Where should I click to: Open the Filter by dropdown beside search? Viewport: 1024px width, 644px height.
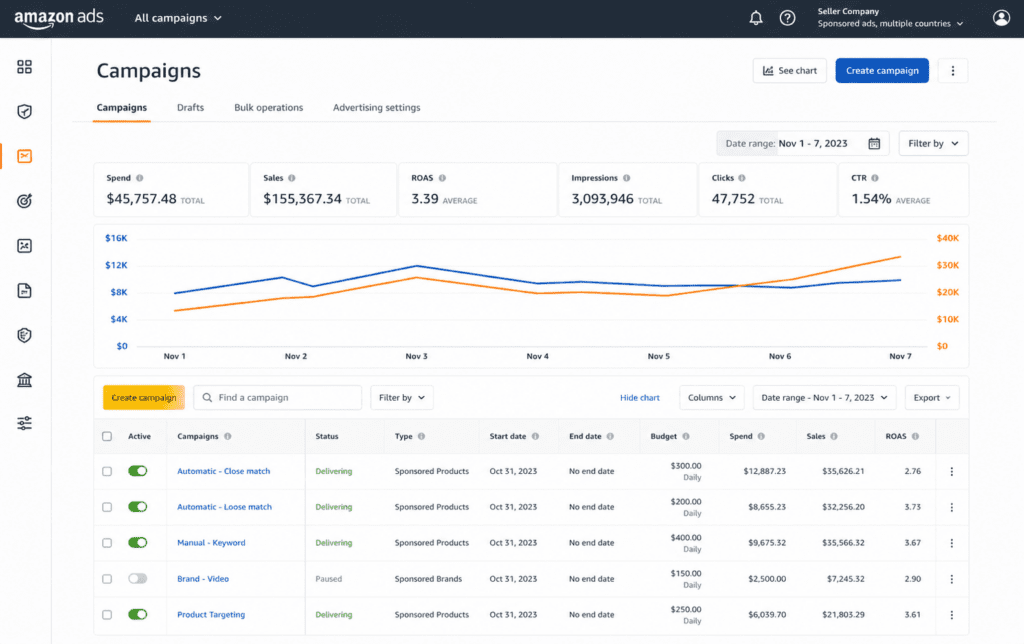402,398
